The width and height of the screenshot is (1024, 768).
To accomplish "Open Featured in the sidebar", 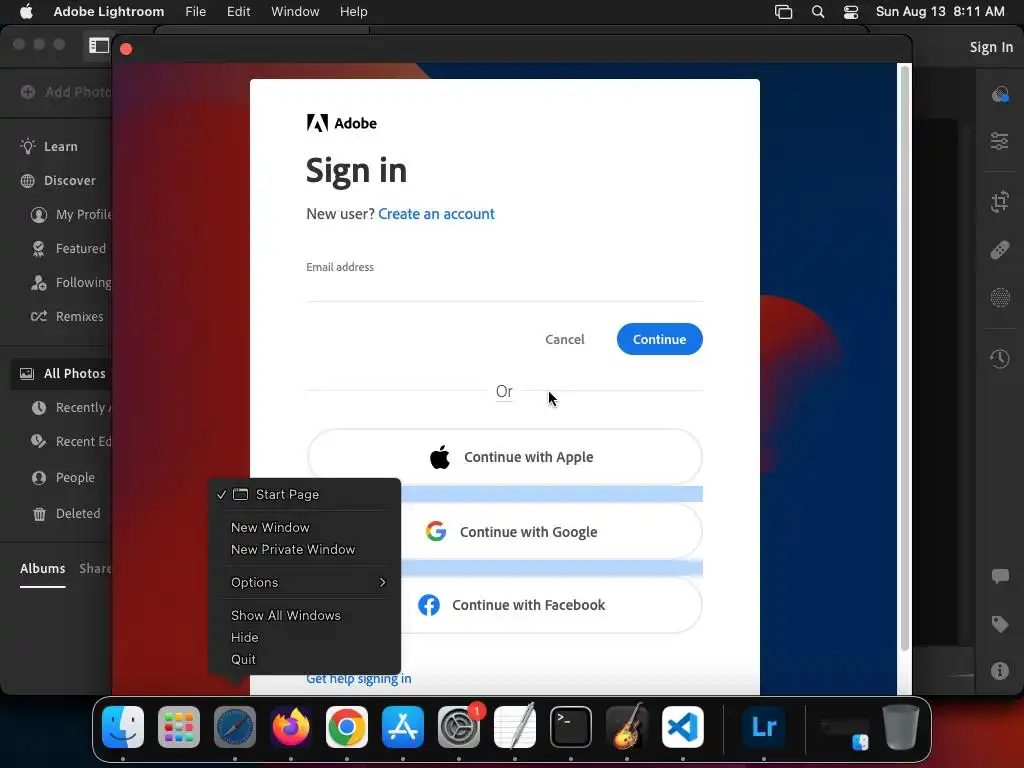I will (x=71, y=248).
